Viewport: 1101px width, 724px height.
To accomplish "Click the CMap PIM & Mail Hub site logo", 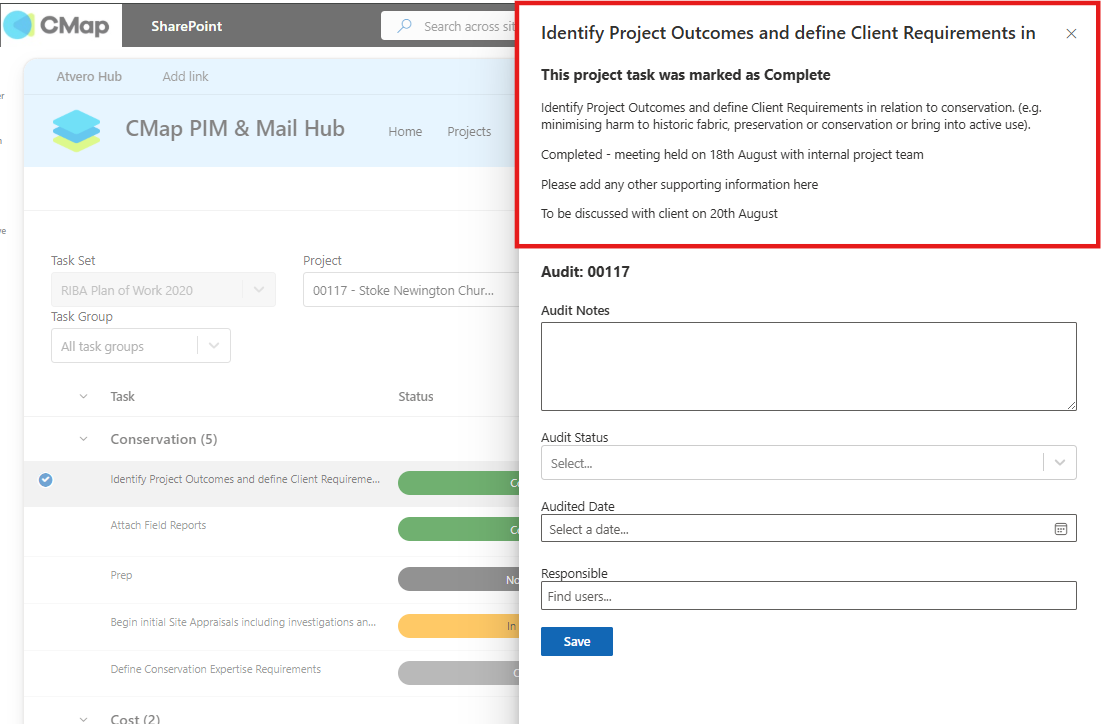I will [x=77, y=131].
